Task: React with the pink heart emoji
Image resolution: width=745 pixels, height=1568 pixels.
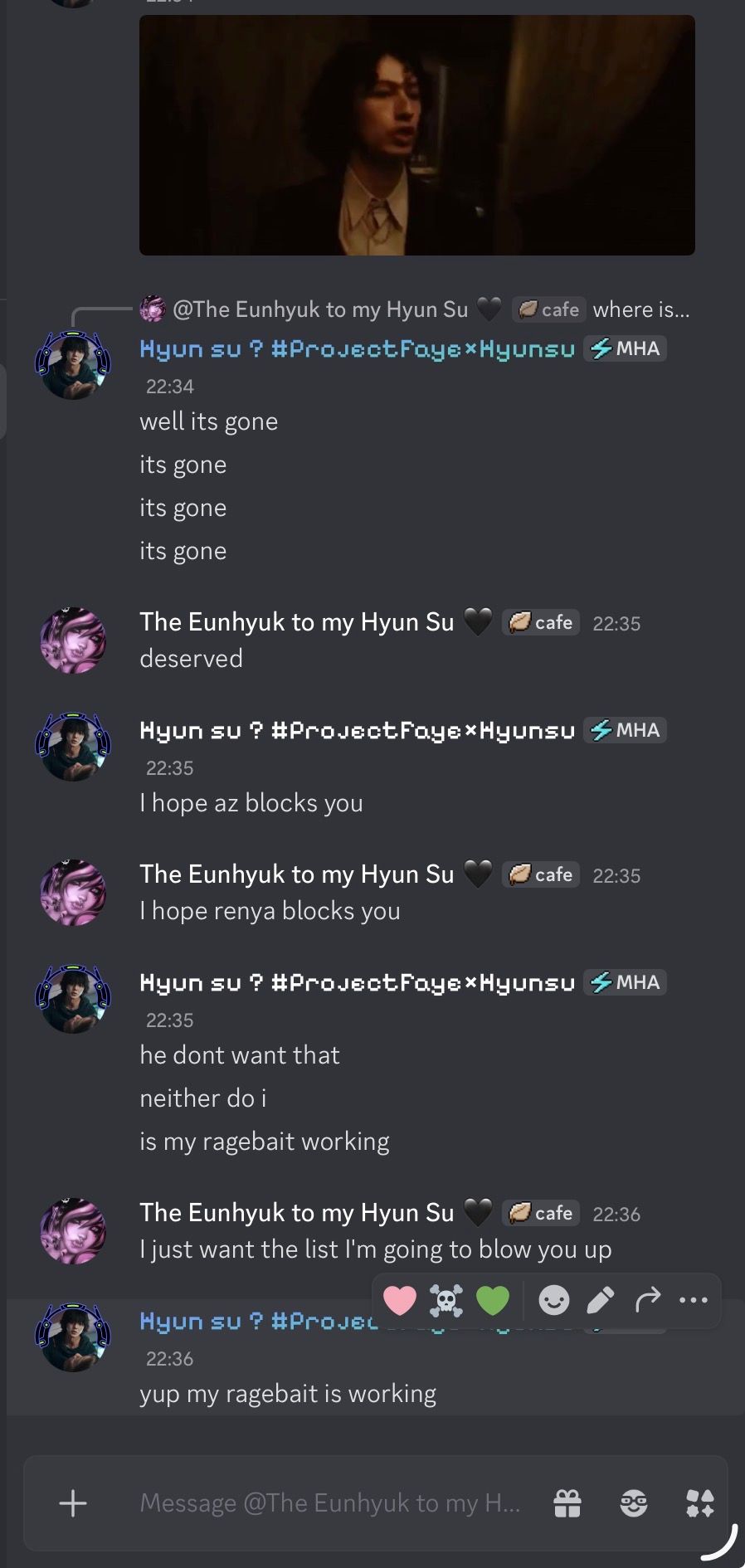Action: coord(399,1300)
